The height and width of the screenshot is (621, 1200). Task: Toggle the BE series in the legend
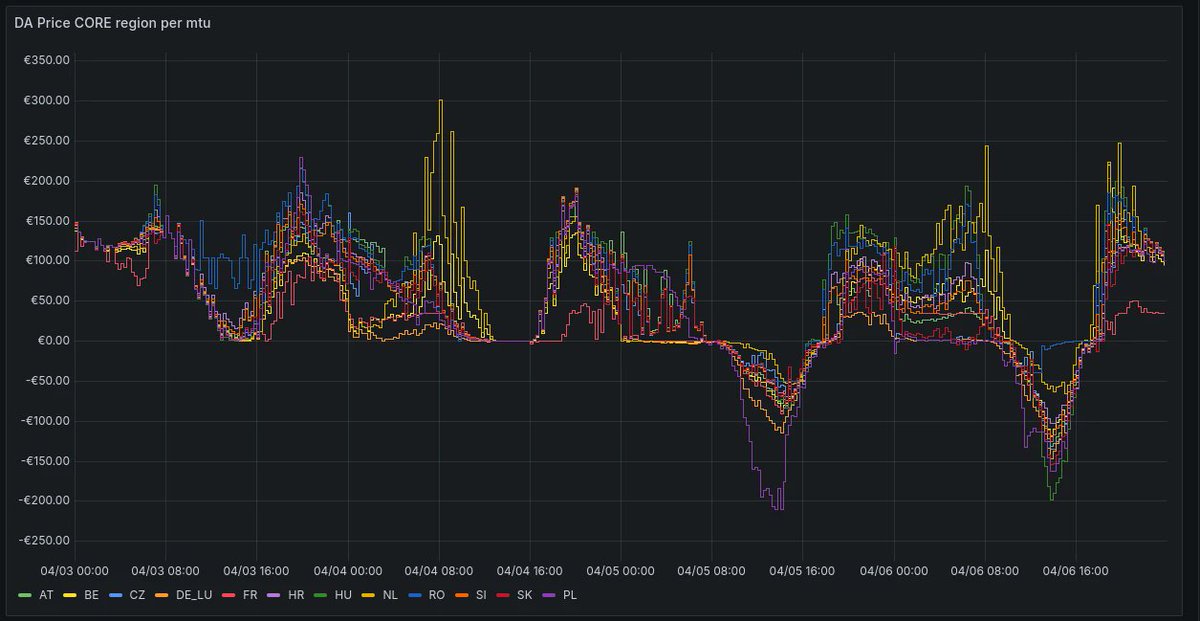click(92, 596)
